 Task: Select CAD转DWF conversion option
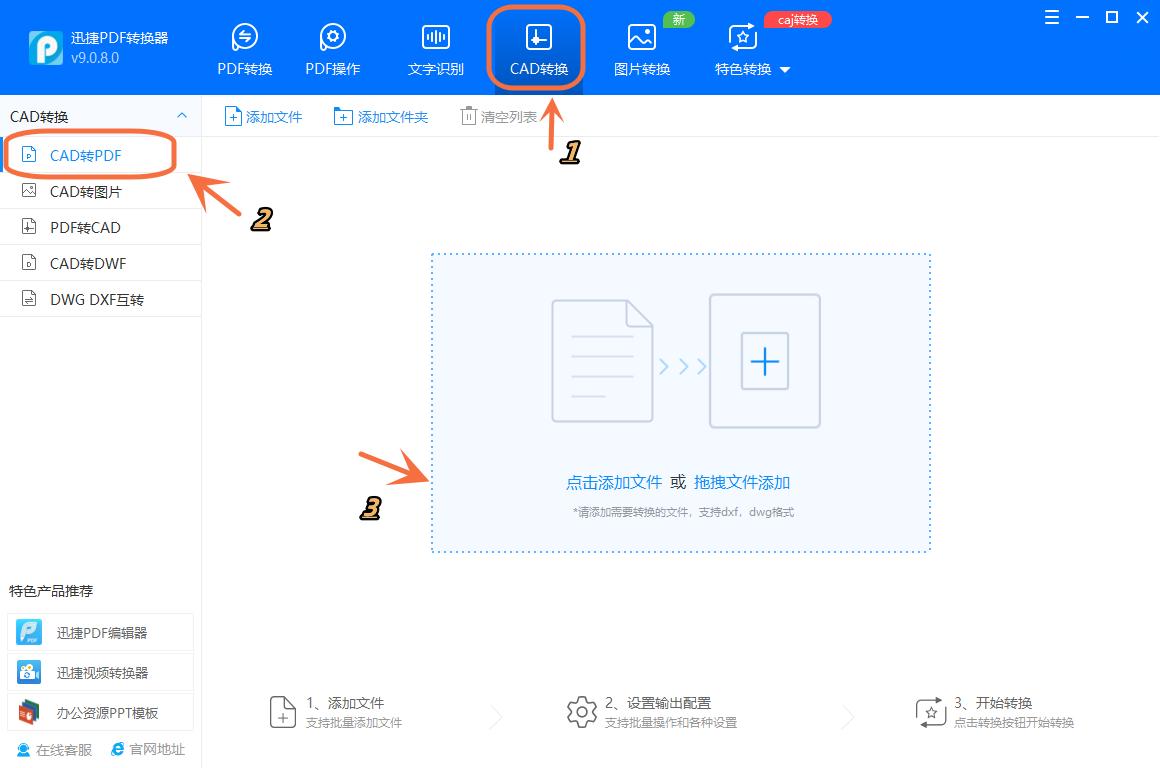(x=85, y=263)
